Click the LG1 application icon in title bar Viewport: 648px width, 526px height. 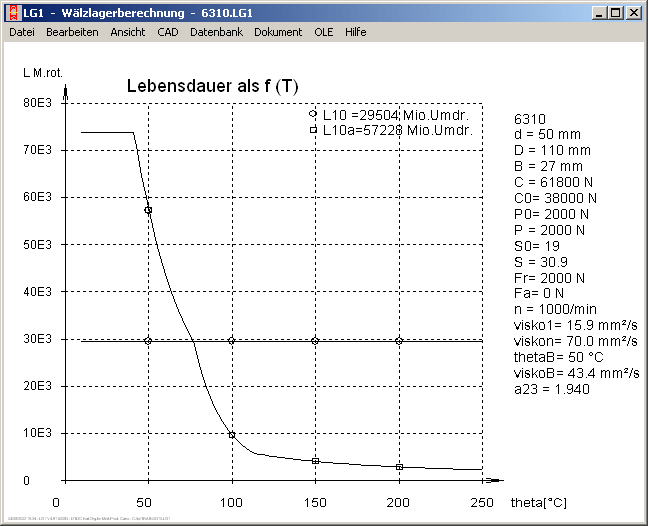[x=12, y=13]
